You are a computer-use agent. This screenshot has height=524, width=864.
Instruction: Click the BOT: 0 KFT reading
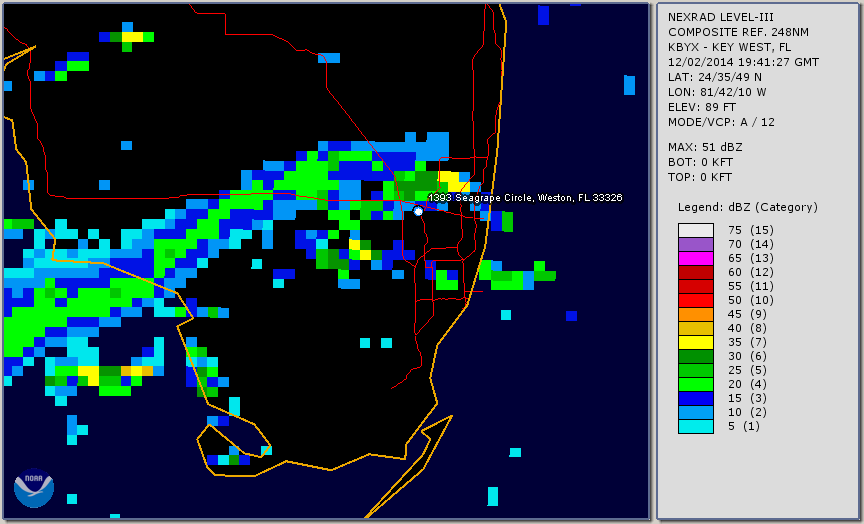(700, 162)
